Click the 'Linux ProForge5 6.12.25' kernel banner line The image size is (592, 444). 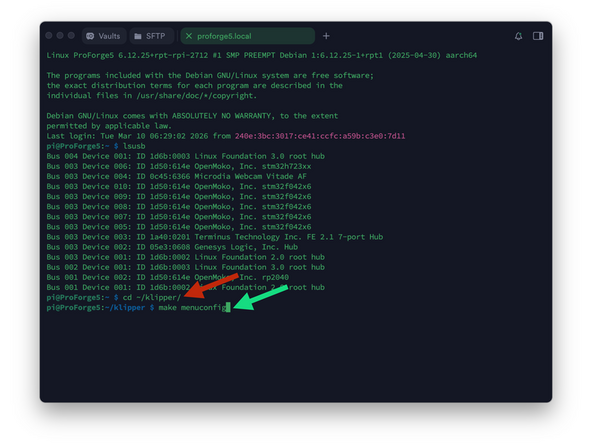[x=262, y=56]
